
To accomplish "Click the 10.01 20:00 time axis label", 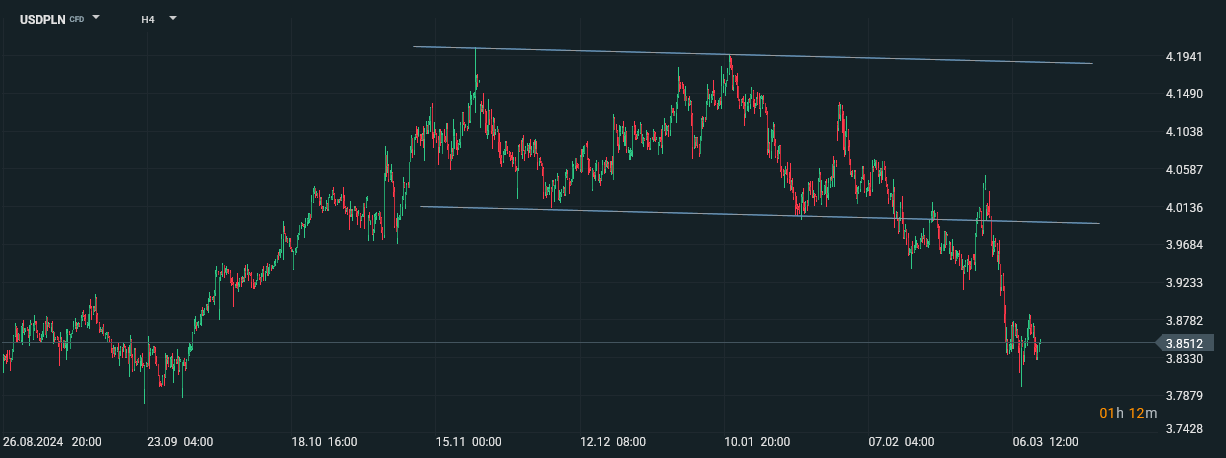I will [x=758, y=441].
